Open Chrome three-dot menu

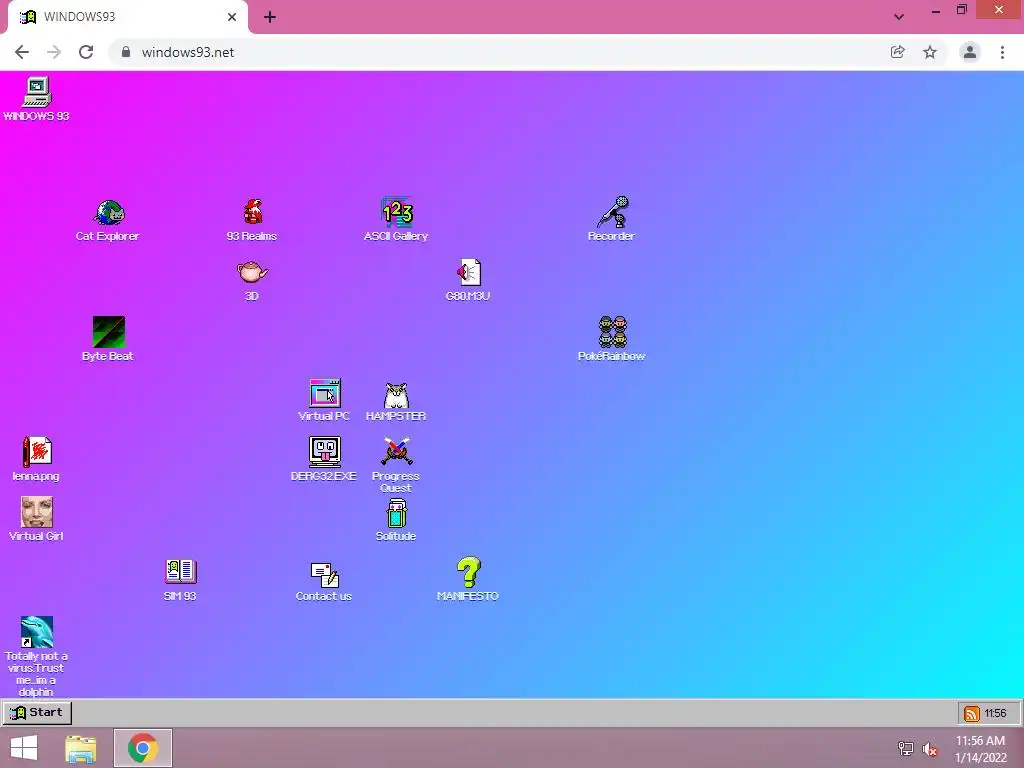point(1002,52)
